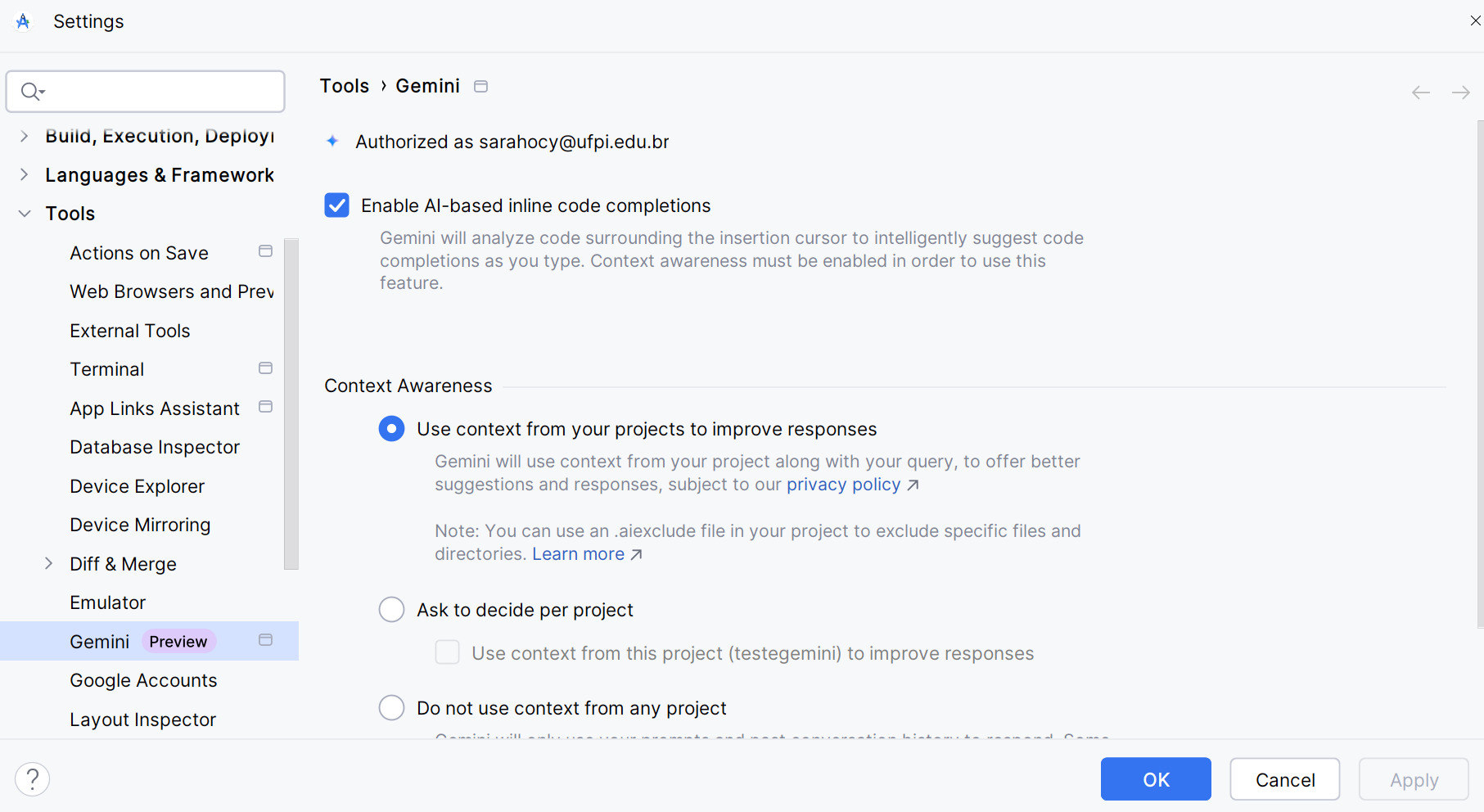The image size is (1484, 812).
Task: Select Diff & Merge tree item
Action: pyautogui.click(x=124, y=564)
